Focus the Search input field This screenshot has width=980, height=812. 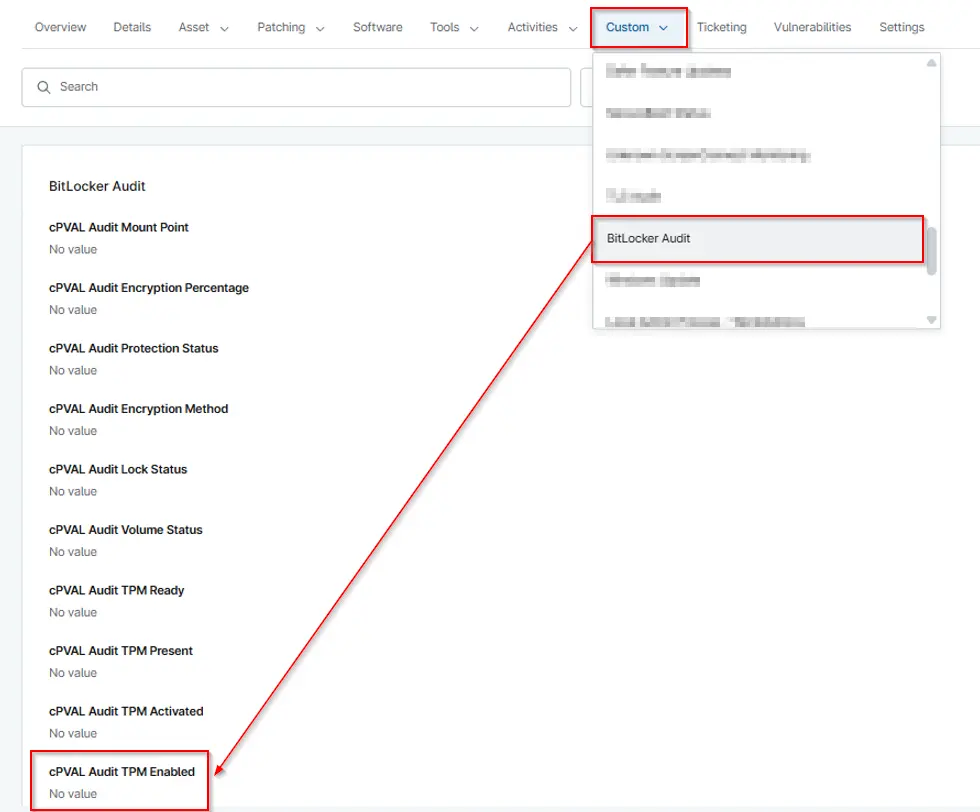(296, 87)
